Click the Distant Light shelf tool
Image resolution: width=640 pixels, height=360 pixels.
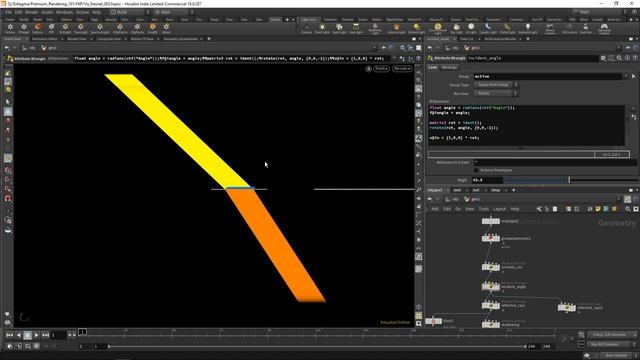point(416,28)
